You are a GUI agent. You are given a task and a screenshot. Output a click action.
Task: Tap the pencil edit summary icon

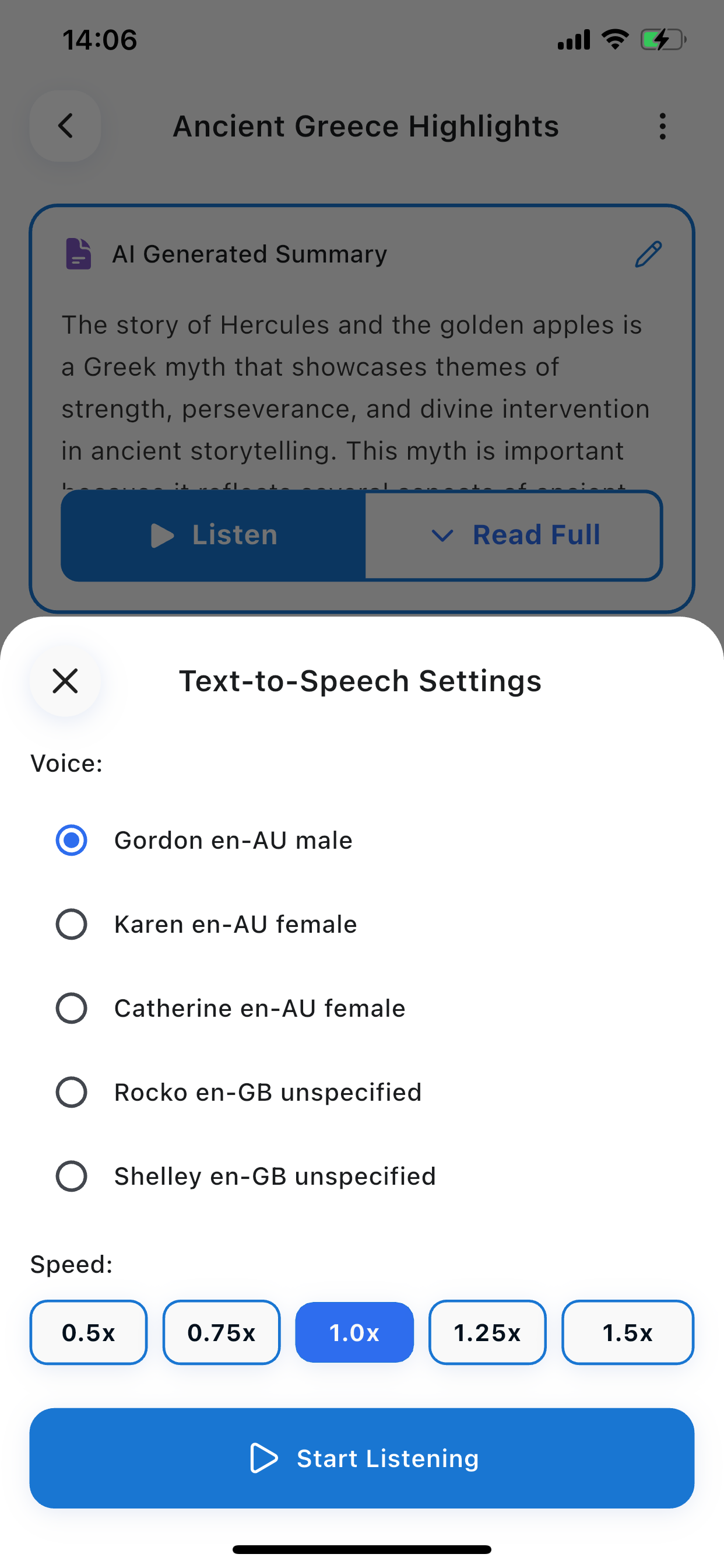pyautogui.click(x=648, y=254)
